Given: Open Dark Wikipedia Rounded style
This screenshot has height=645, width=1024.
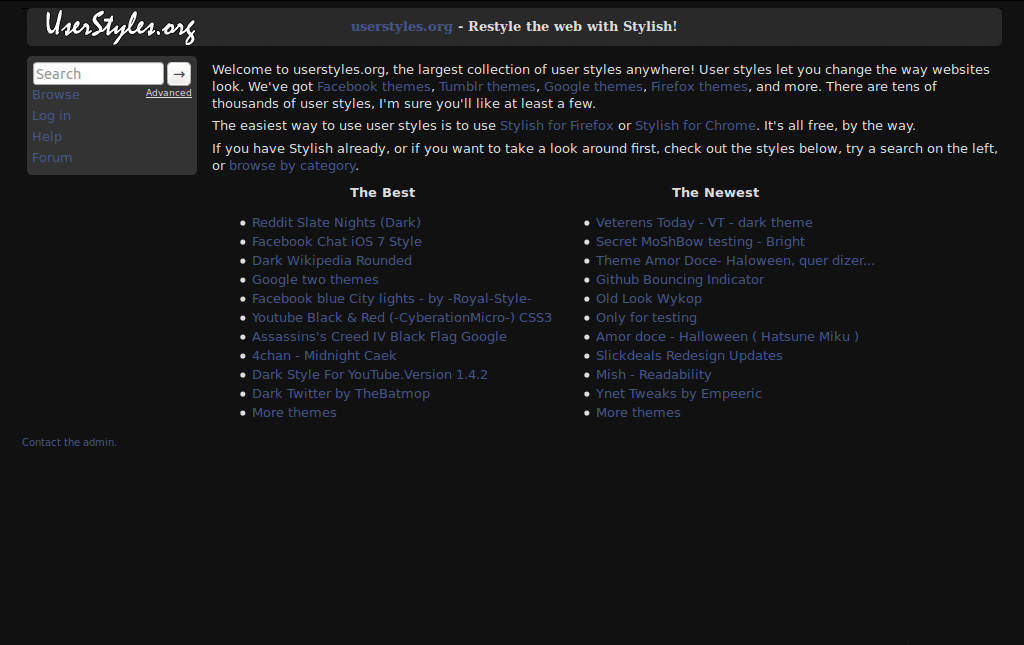Looking at the screenshot, I should coord(332,260).
